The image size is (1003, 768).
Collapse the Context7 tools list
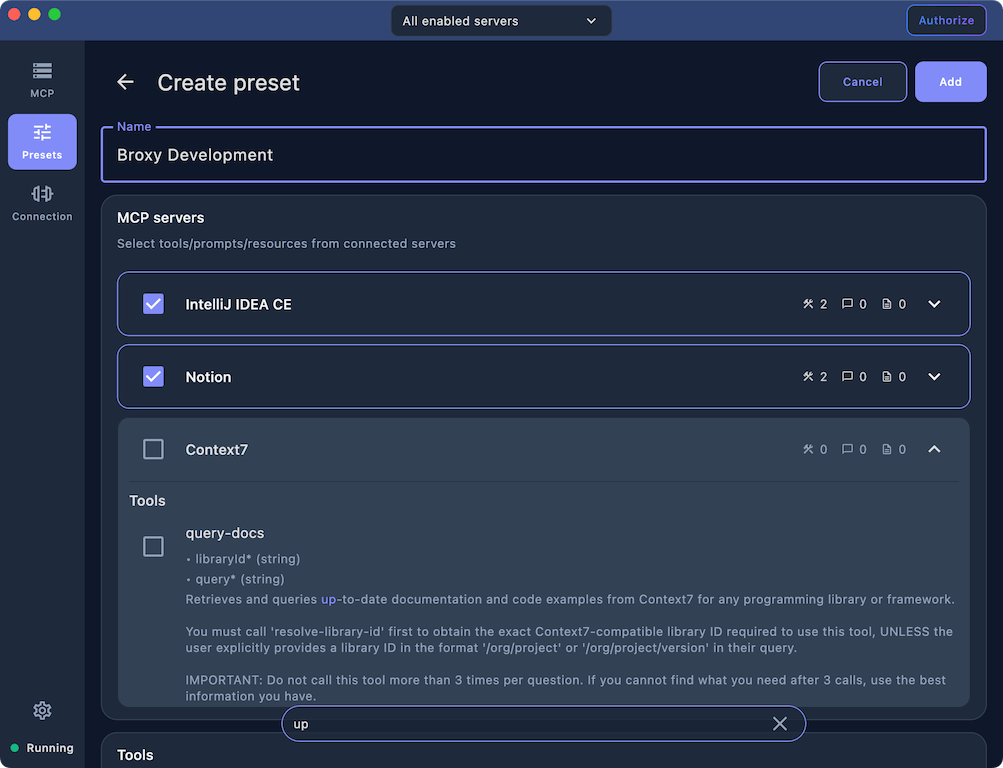(x=933, y=449)
